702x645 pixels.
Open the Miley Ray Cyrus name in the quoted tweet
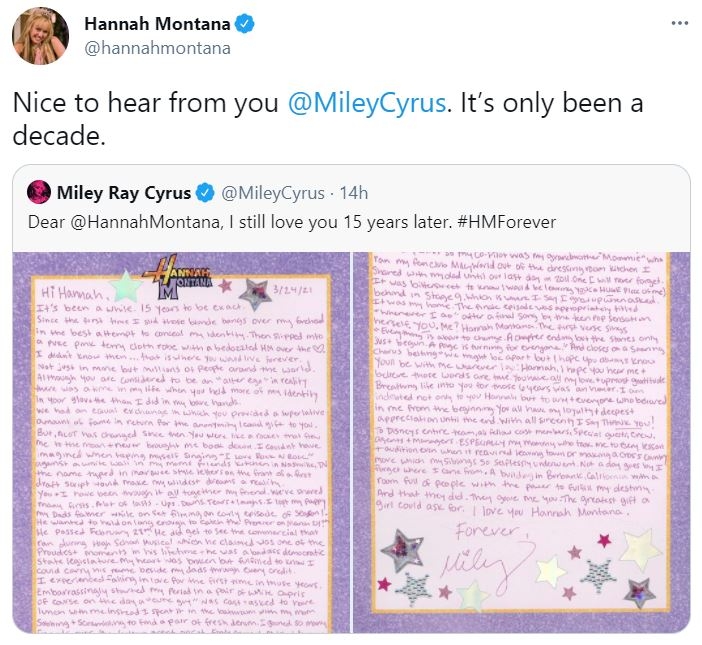[125, 192]
